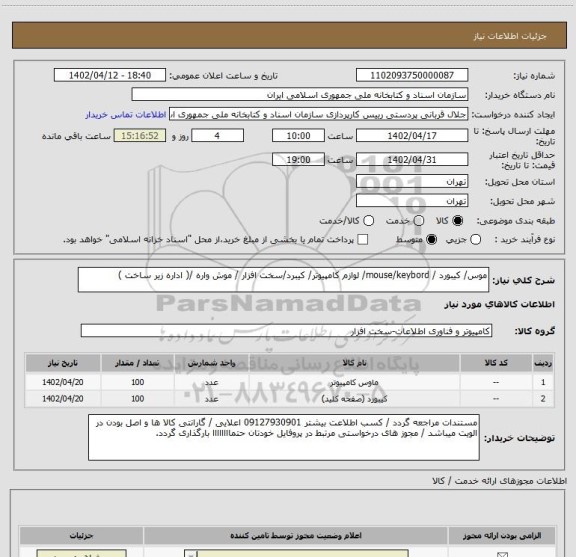Open the اطلاعات تماس خریدار link
This screenshot has height=557, width=576.
click(x=126, y=115)
